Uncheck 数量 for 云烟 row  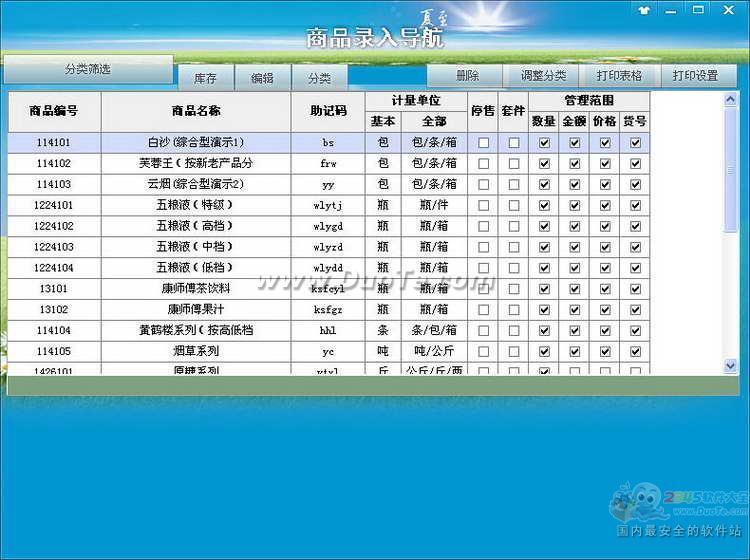(544, 185)
